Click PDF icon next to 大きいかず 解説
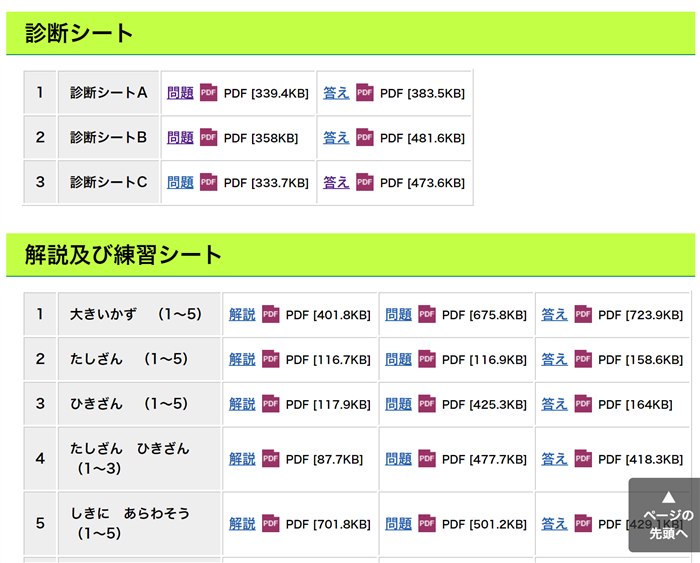Screen dimensions: 700x563 (x=270, y=315)
